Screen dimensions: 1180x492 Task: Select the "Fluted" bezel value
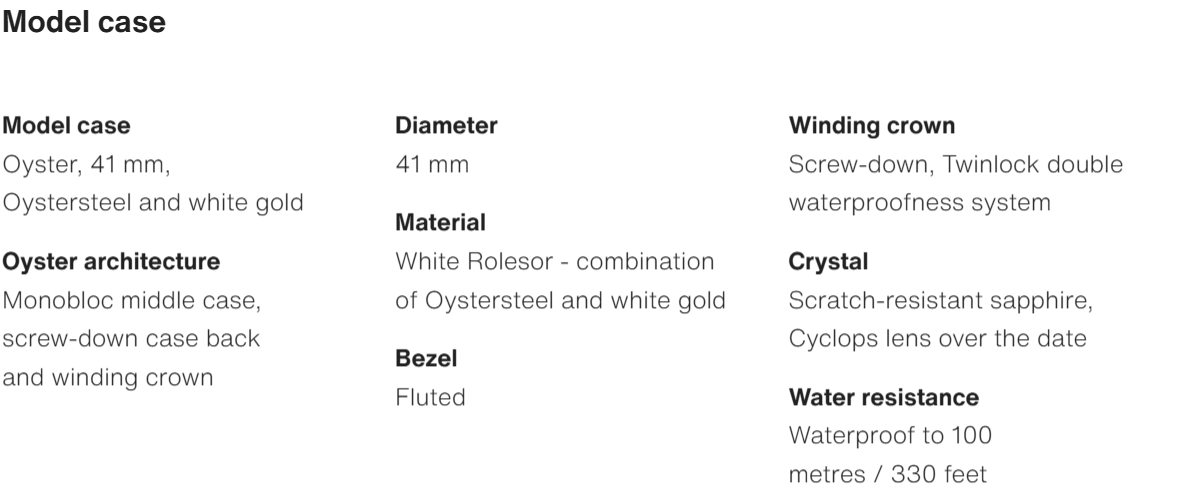430,397
